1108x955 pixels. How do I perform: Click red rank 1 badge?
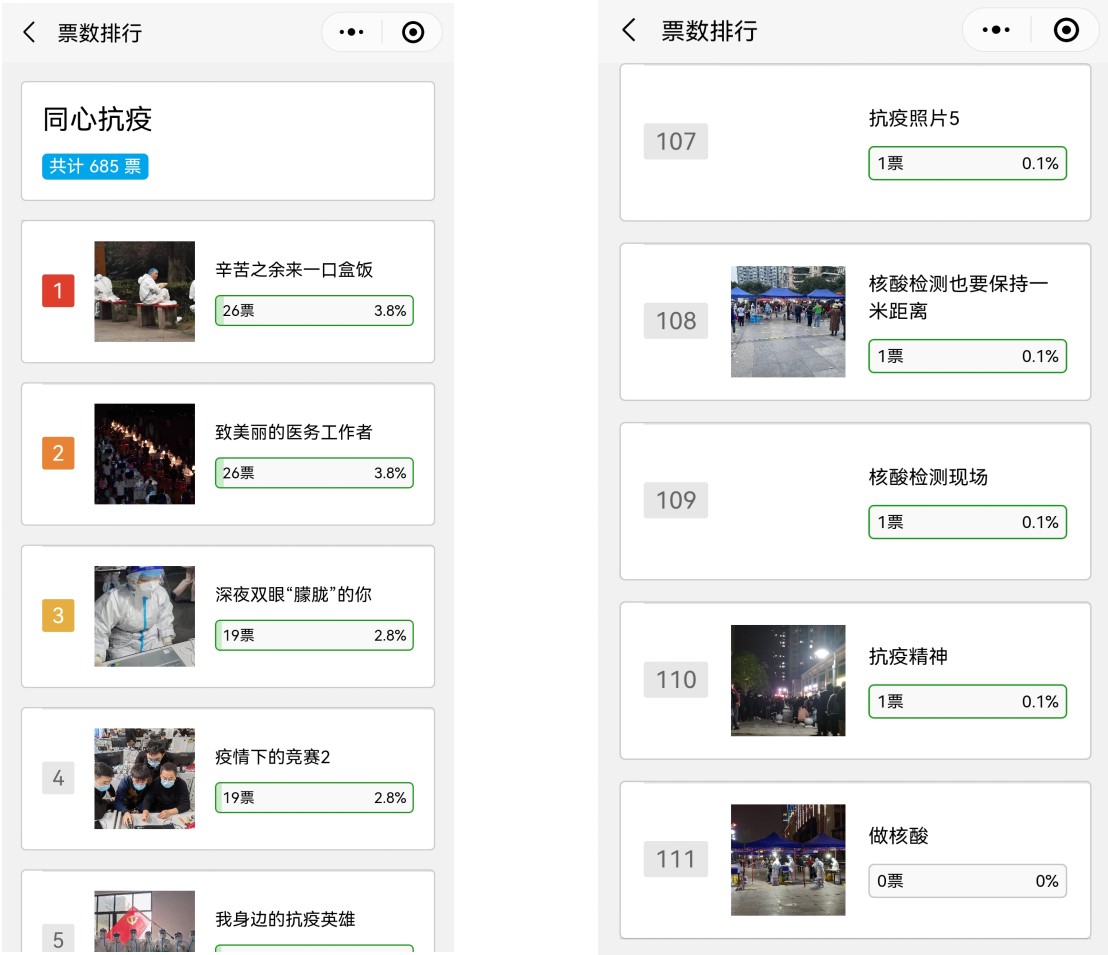[x=58, y=291]
